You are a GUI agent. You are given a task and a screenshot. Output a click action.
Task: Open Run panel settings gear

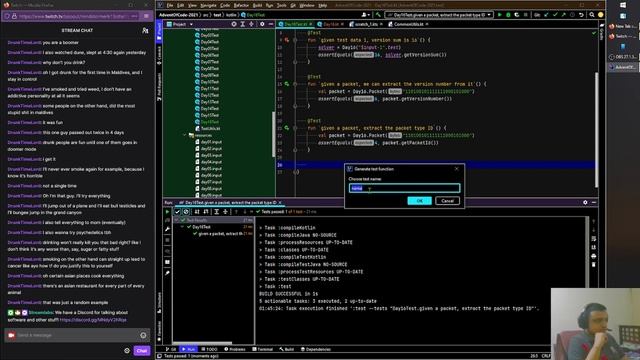585,202
